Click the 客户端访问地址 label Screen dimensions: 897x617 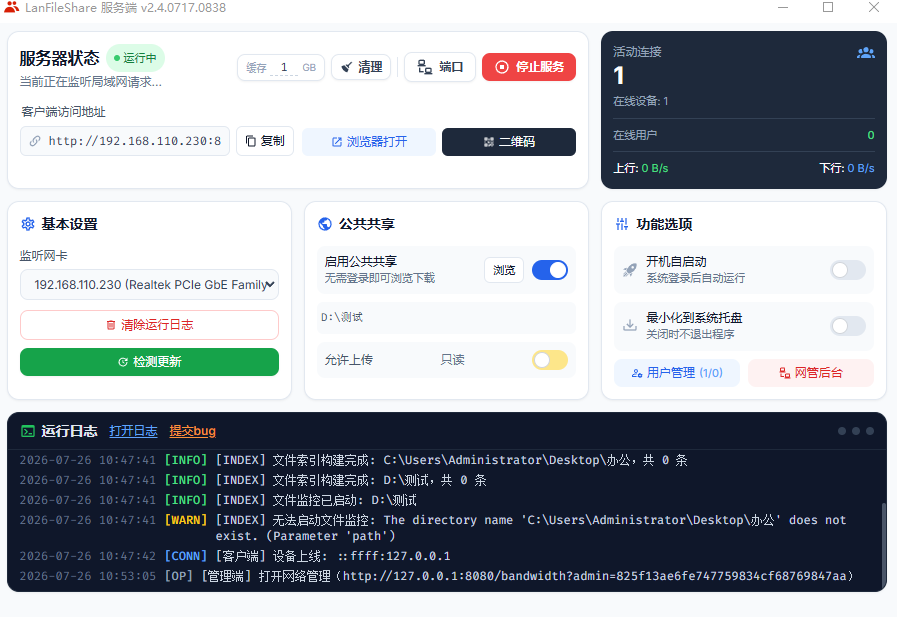coord(63,112)
